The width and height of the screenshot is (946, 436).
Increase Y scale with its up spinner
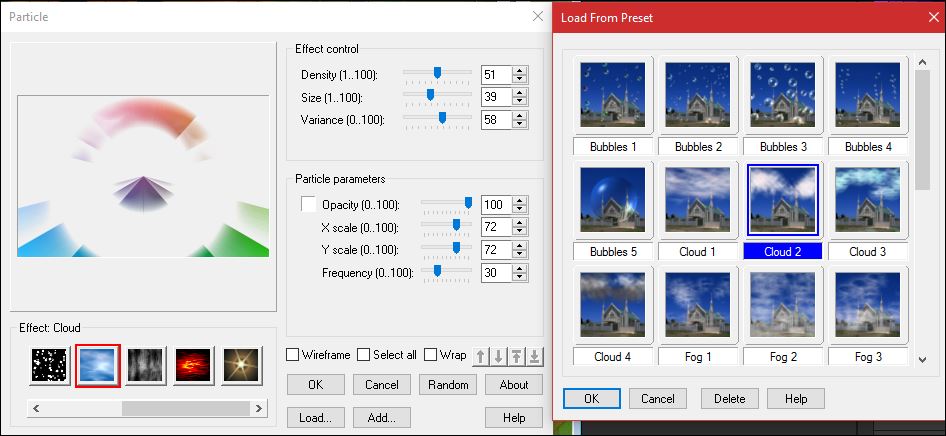pos(519,245)
